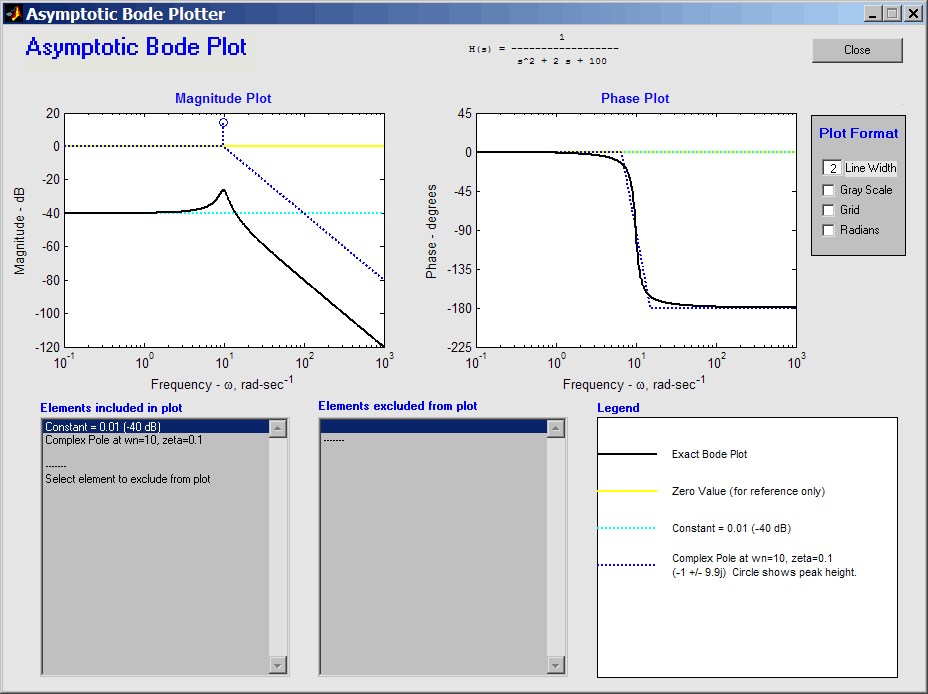Maximize the Asymptotic Bode Plotter window
Viewport: 928px width, 694px height.
[x=892, y=14]
